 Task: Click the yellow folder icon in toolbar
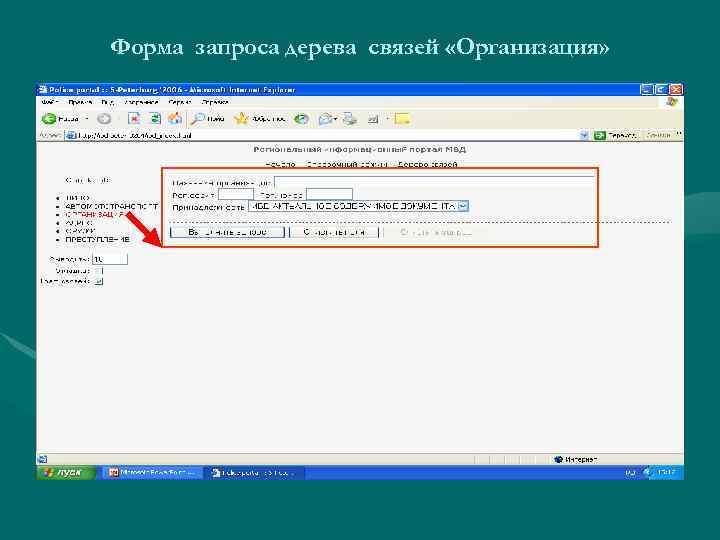[402, 119]
